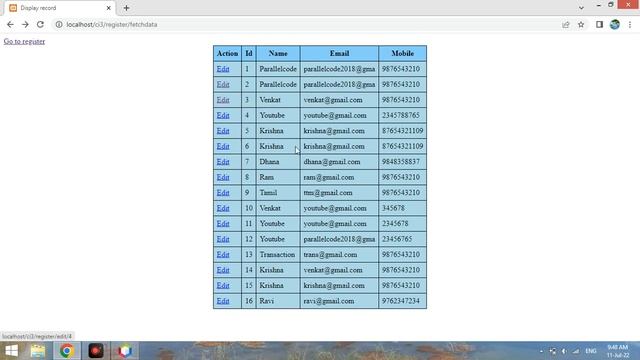Edit Krishna record with Id 15

coord(223,286)
